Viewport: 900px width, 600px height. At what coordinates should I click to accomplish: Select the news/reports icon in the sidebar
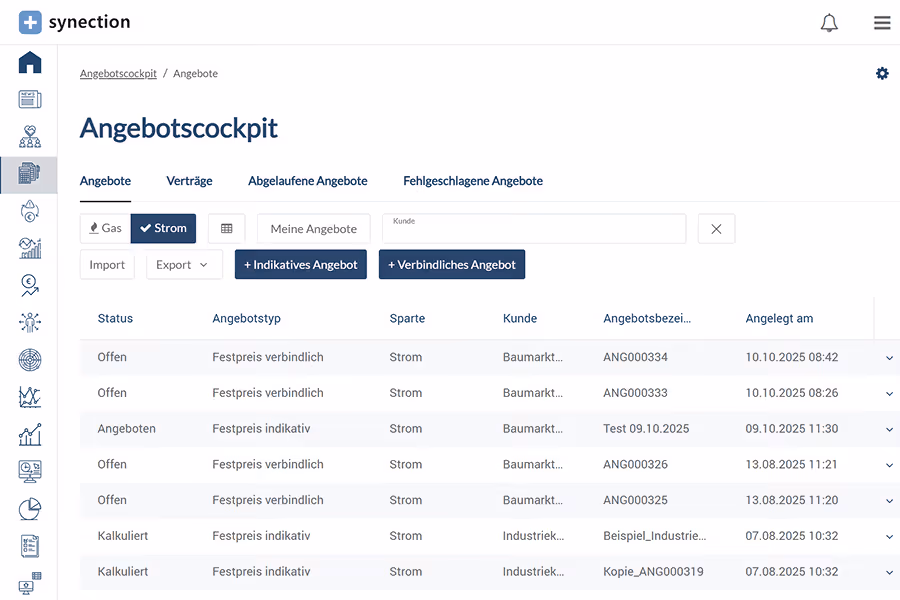[x=30, y=100]
